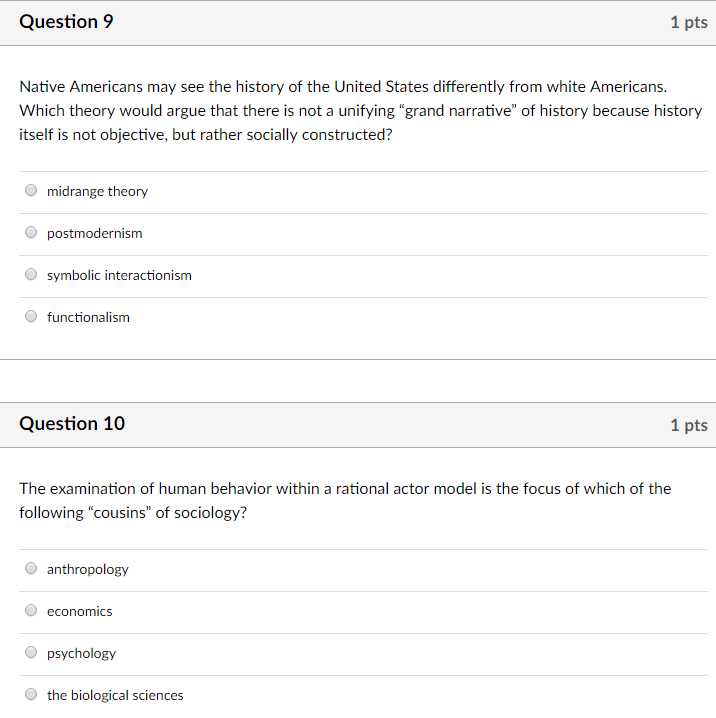Click the midrange theory answer label
The width and height of the screenshot is (716, 718).
98,191
